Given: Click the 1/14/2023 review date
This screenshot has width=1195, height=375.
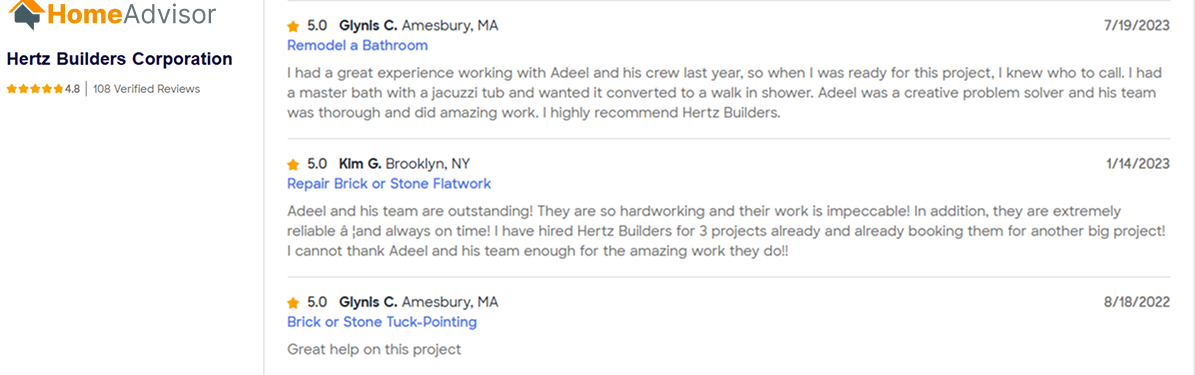Looking at the screenshot, I should point(1138,164).
